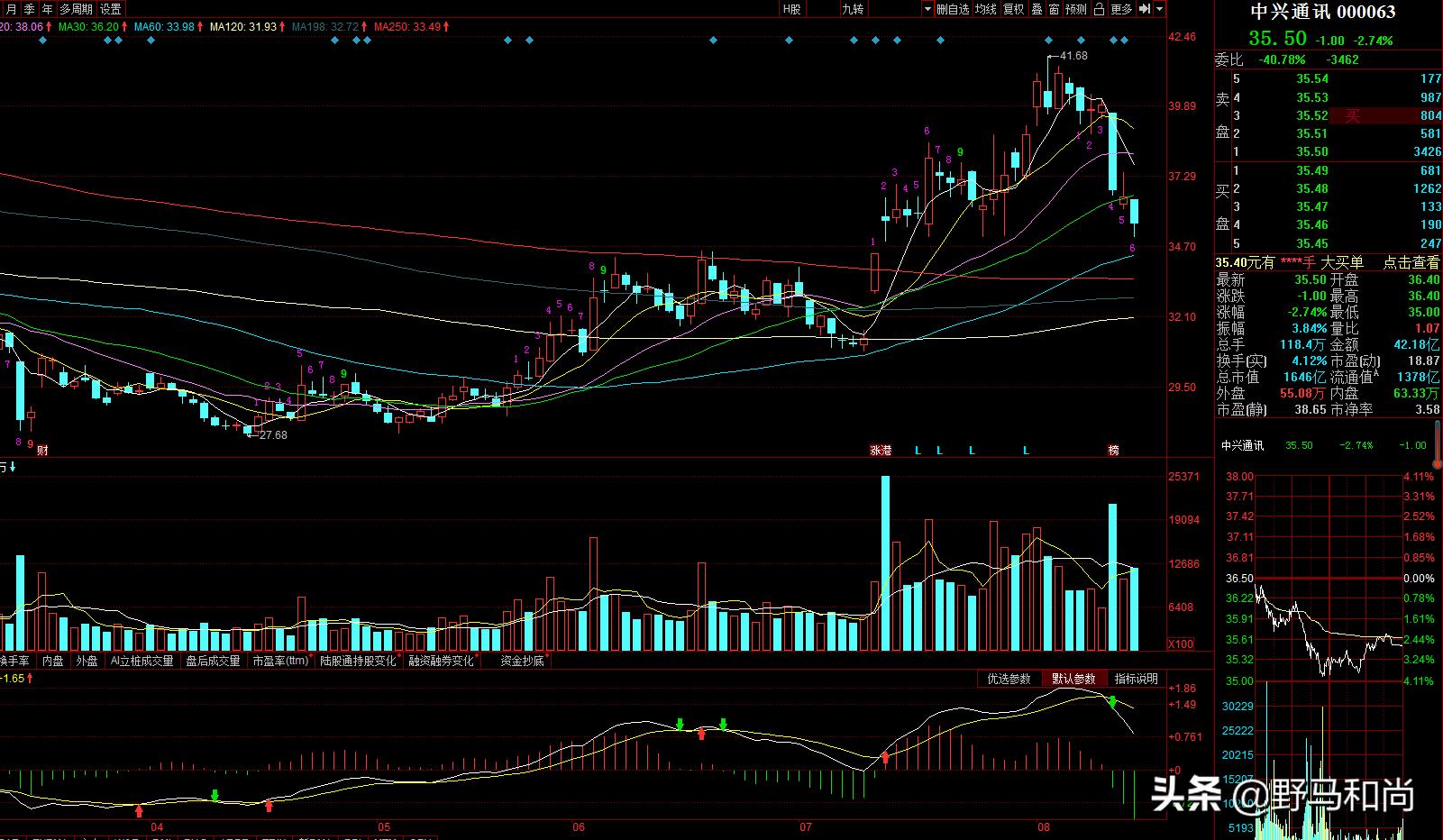Open the 更多 more options menu

click(1121, 9)
